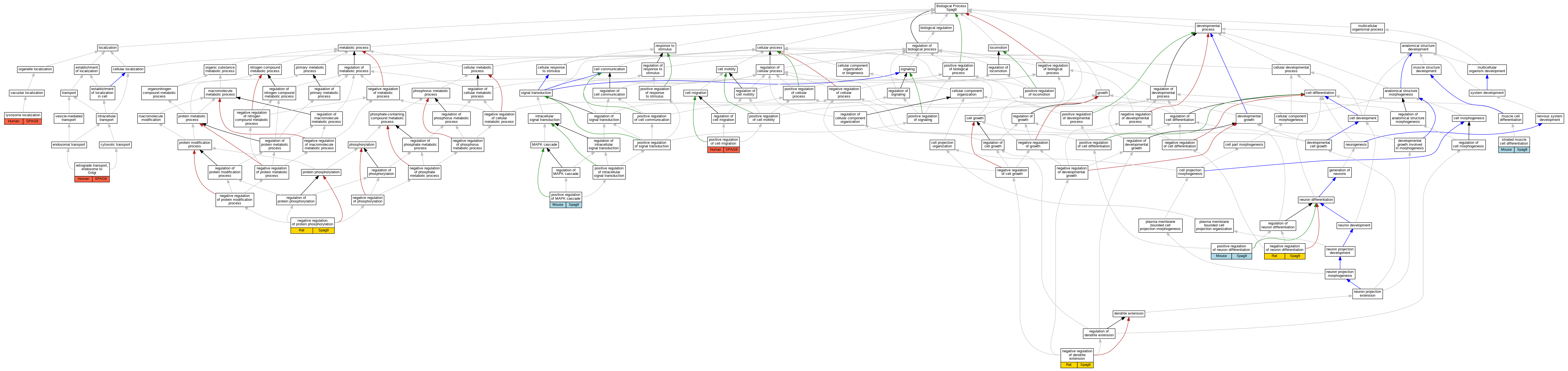Select the "intracellular signal transduction" node
This screenshot has width=1568, height=371.
pos(544,118)
